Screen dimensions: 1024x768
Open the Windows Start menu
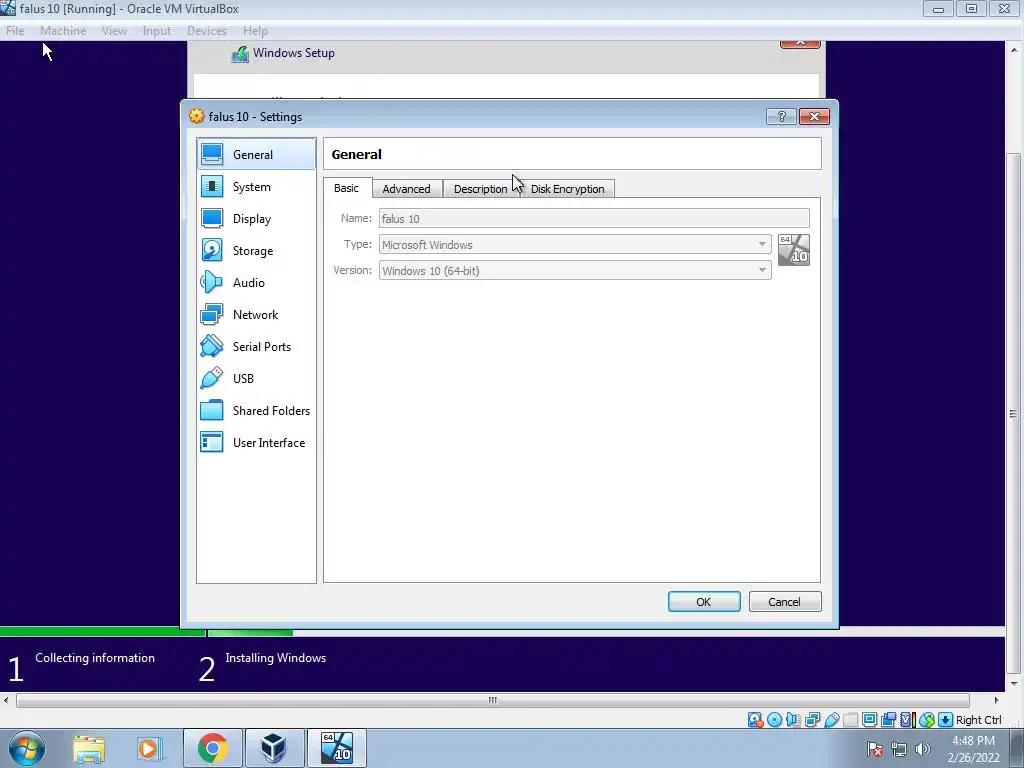[x=27, y=748]
